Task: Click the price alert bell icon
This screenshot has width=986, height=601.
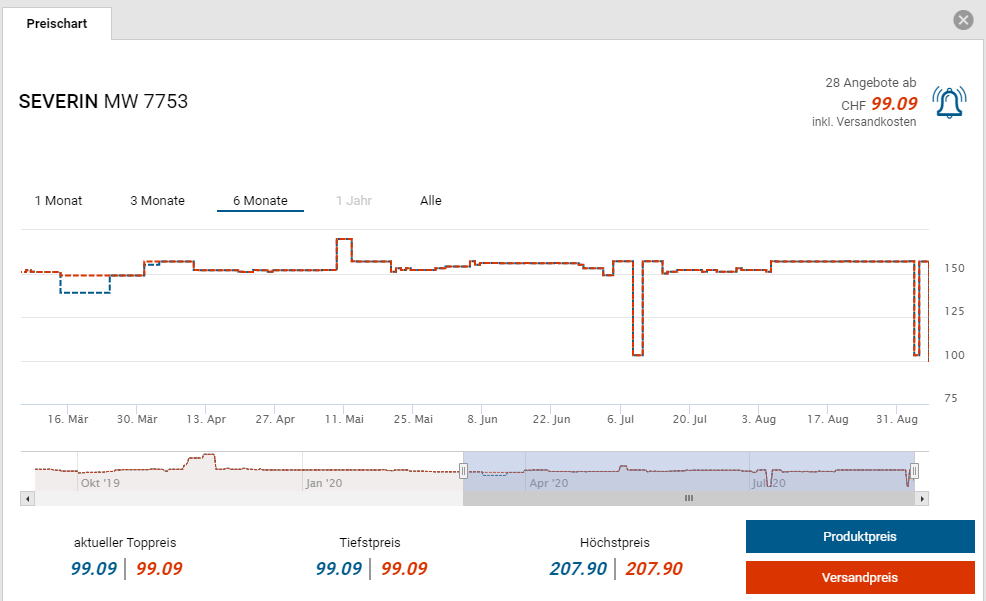Action: pyautogui.click(x=949, y=102)
